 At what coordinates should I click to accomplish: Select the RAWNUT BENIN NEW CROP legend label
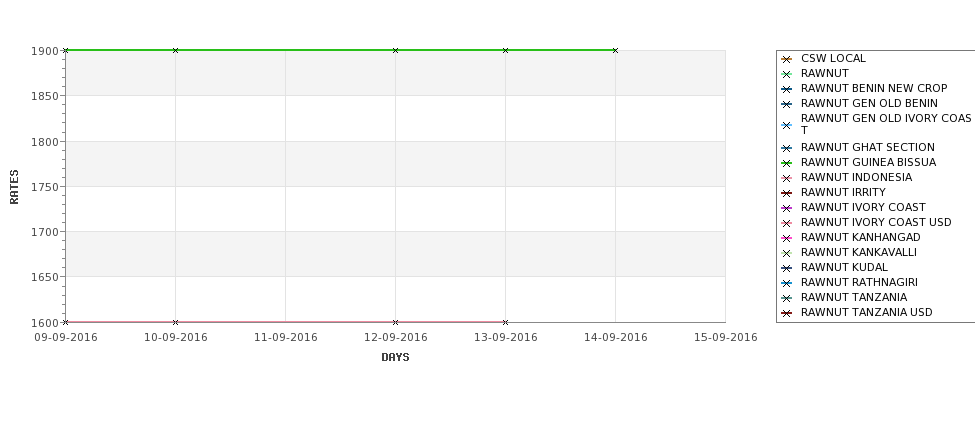(x=874, y=88)
